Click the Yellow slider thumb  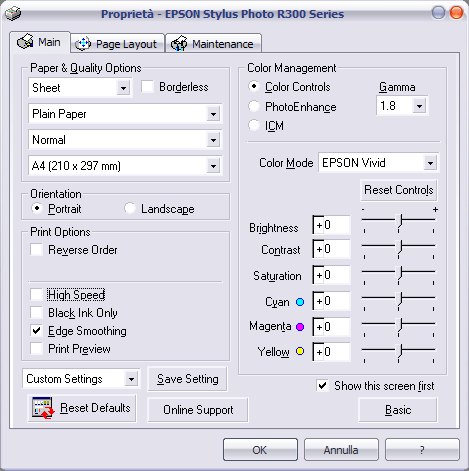(x=399, y=352)
